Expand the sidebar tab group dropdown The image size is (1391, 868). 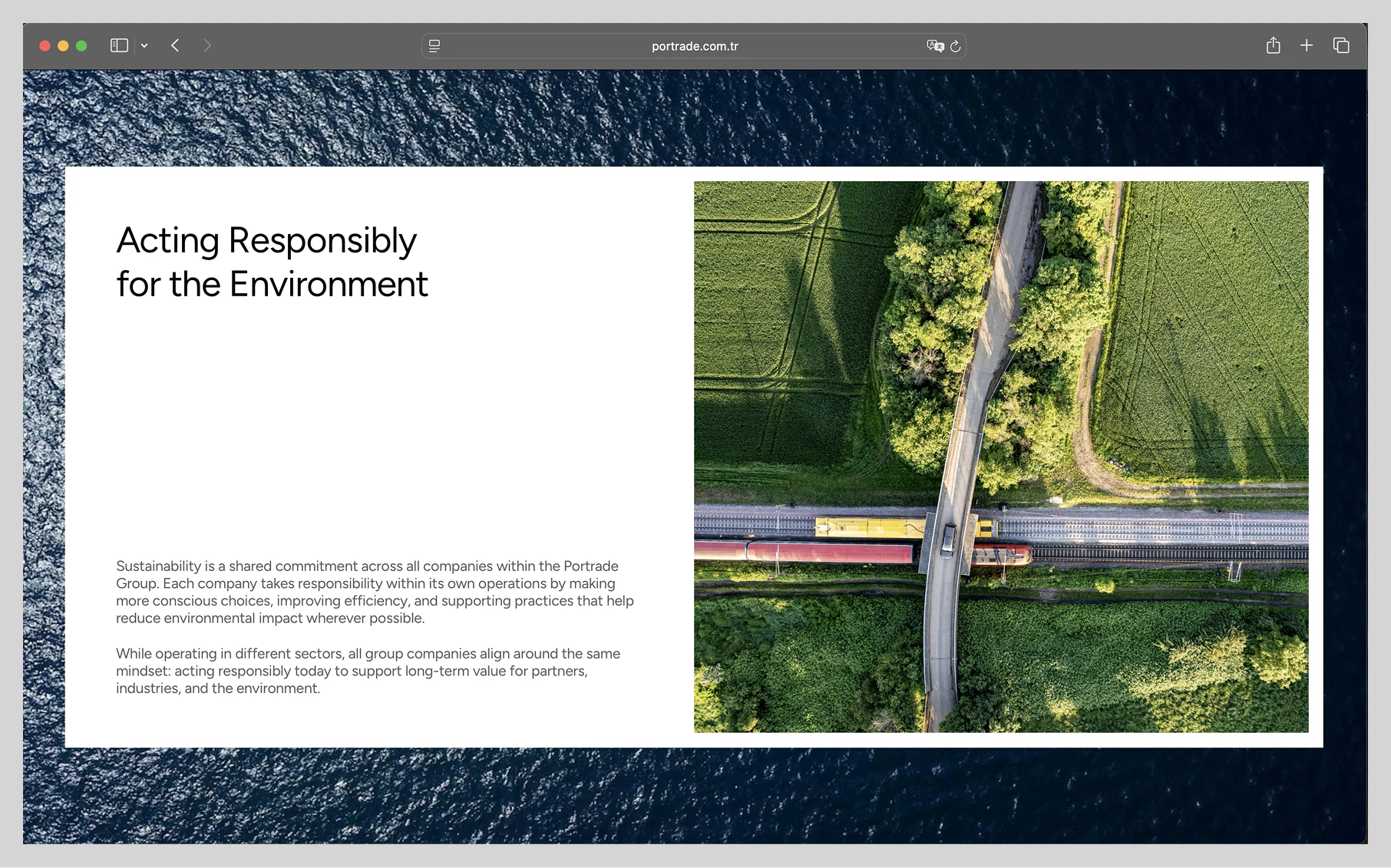[144, 46]
